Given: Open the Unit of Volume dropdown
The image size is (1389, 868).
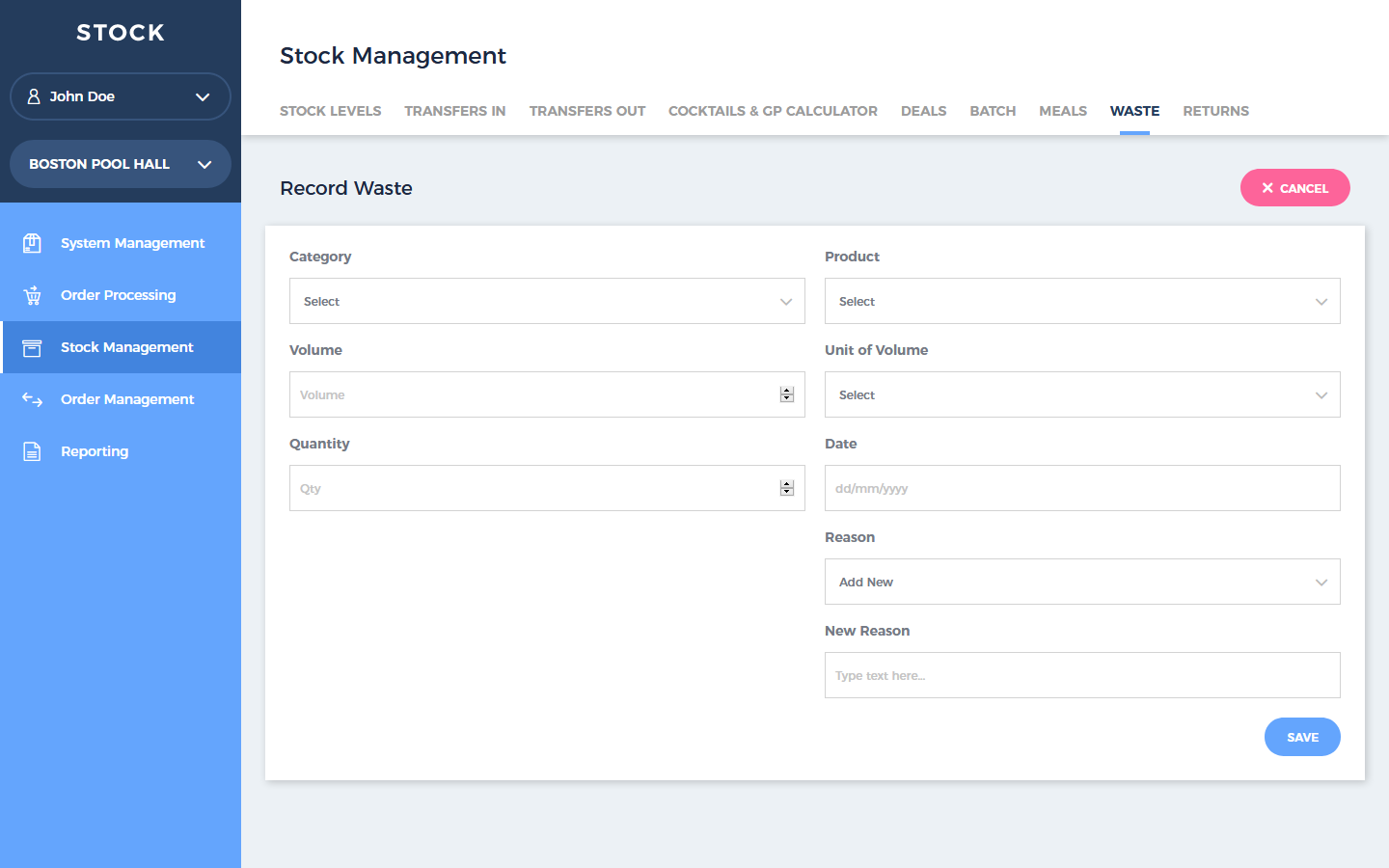Looking at the screenshot, I should point(1081,394).
